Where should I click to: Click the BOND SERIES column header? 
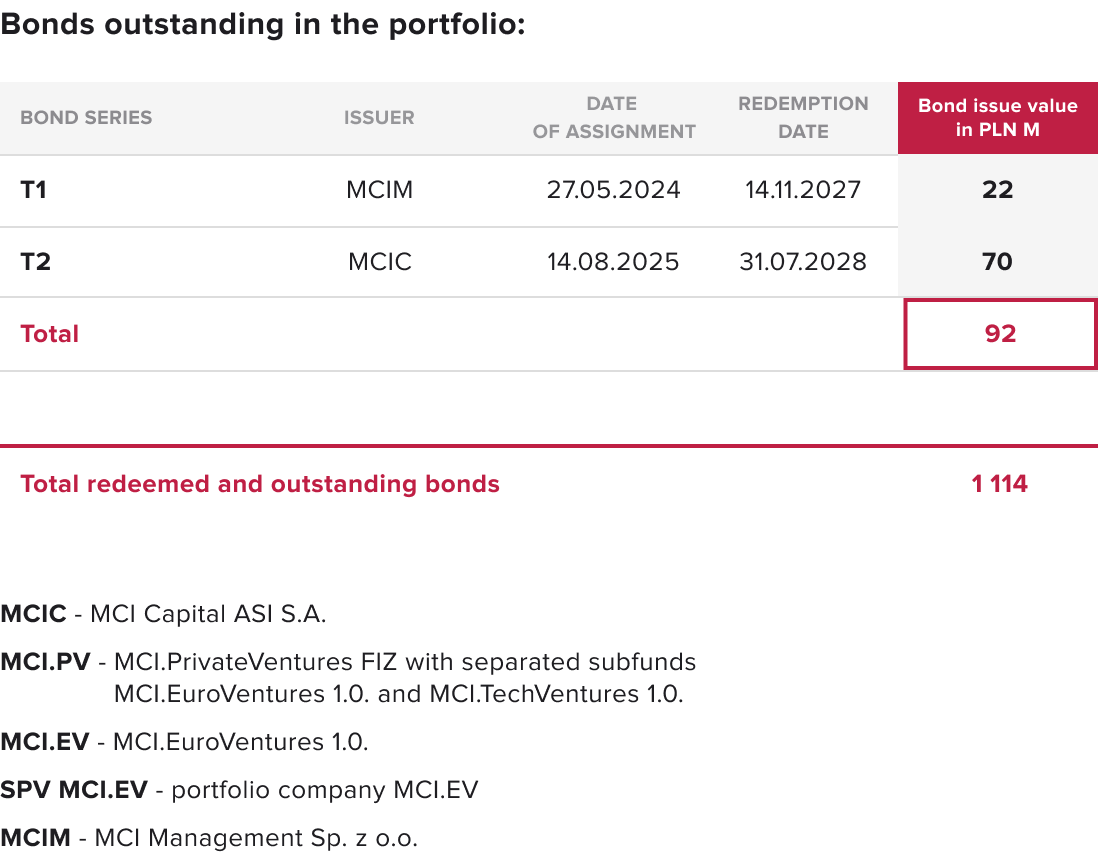click(86, 118)
